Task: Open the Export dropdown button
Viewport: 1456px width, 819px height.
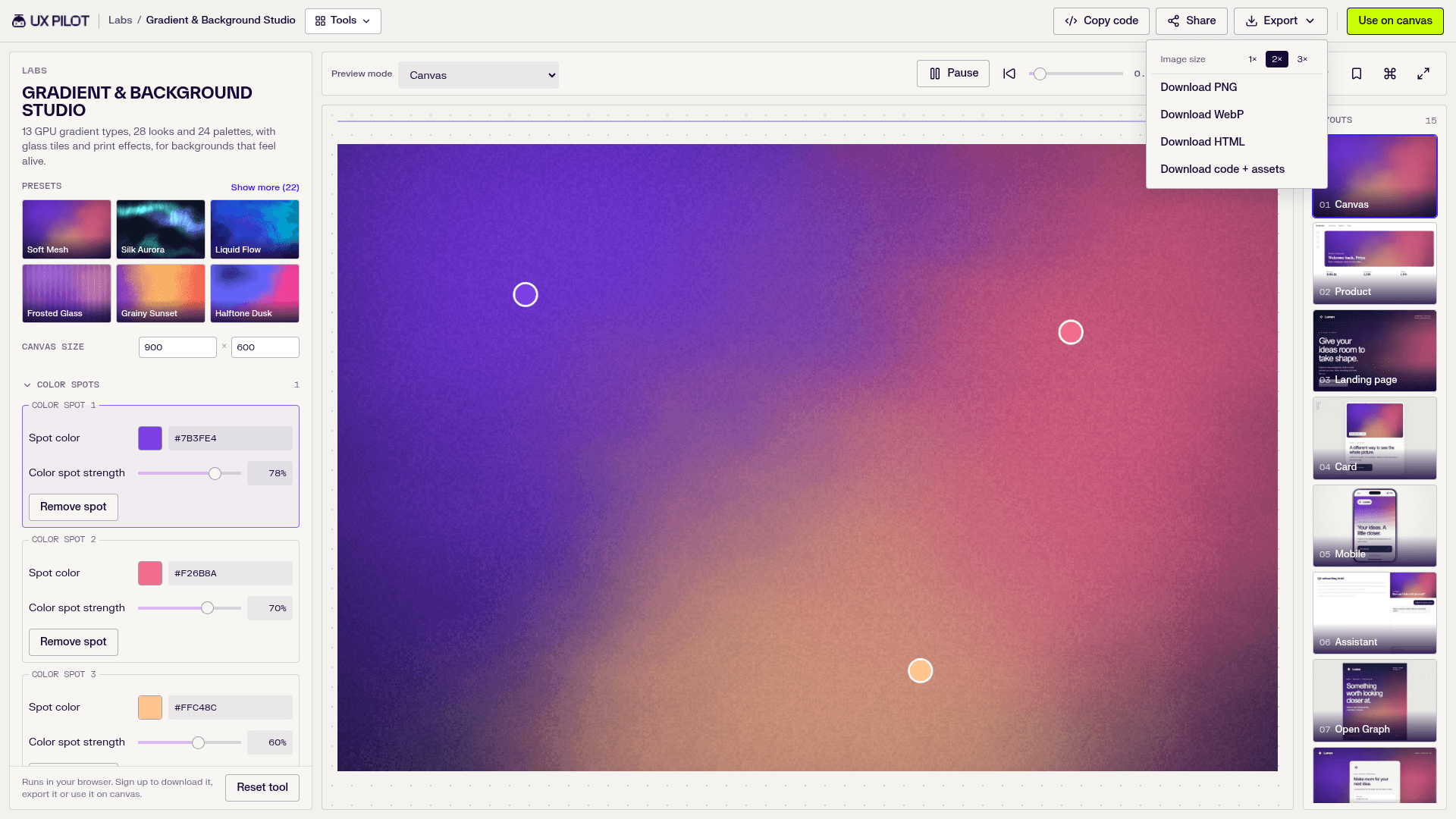Action: point(1280,21)
